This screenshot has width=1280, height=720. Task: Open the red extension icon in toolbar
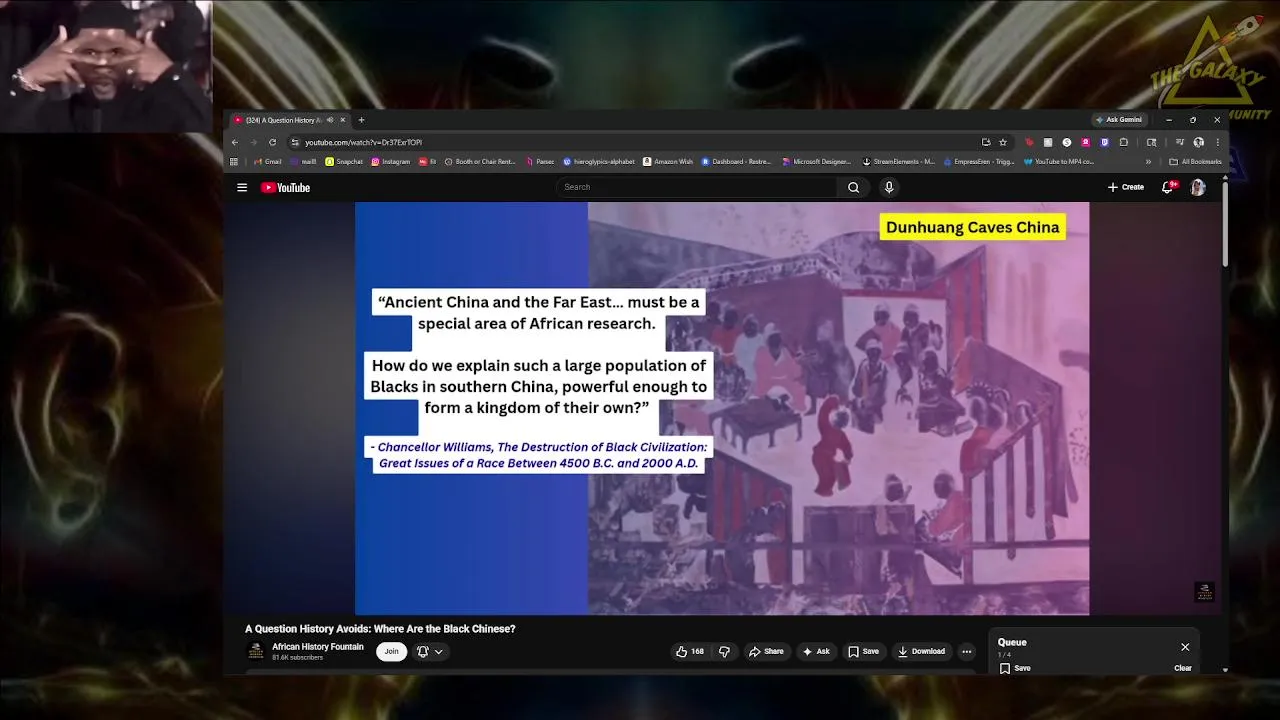pos(1030,142)
